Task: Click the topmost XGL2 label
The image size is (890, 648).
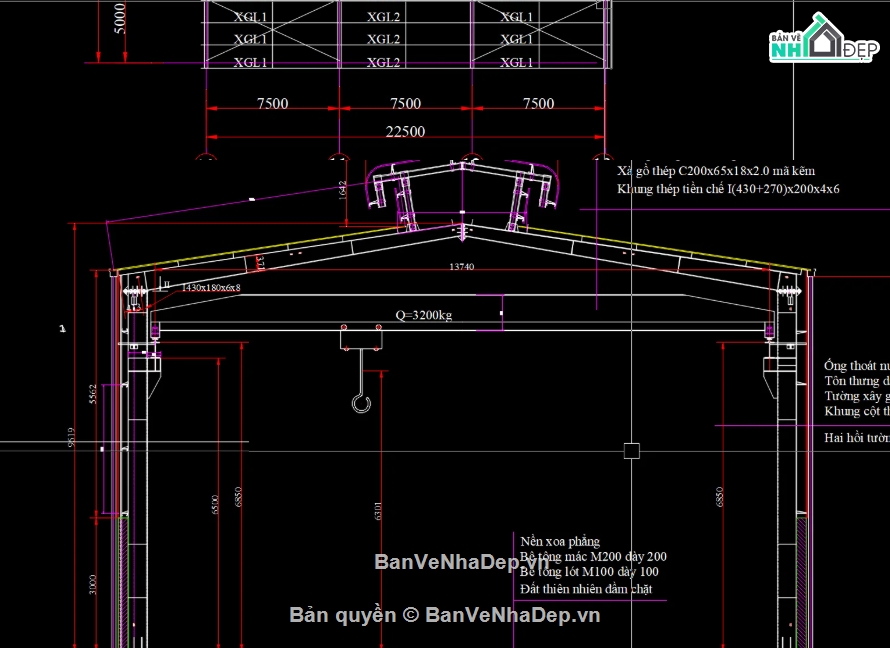Action: 384,17
